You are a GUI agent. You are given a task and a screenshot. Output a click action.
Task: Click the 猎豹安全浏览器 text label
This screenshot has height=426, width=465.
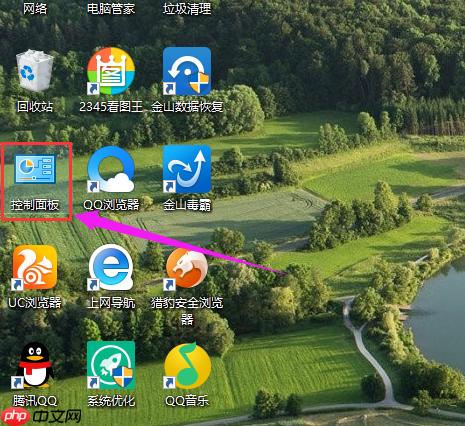(187, 311)
